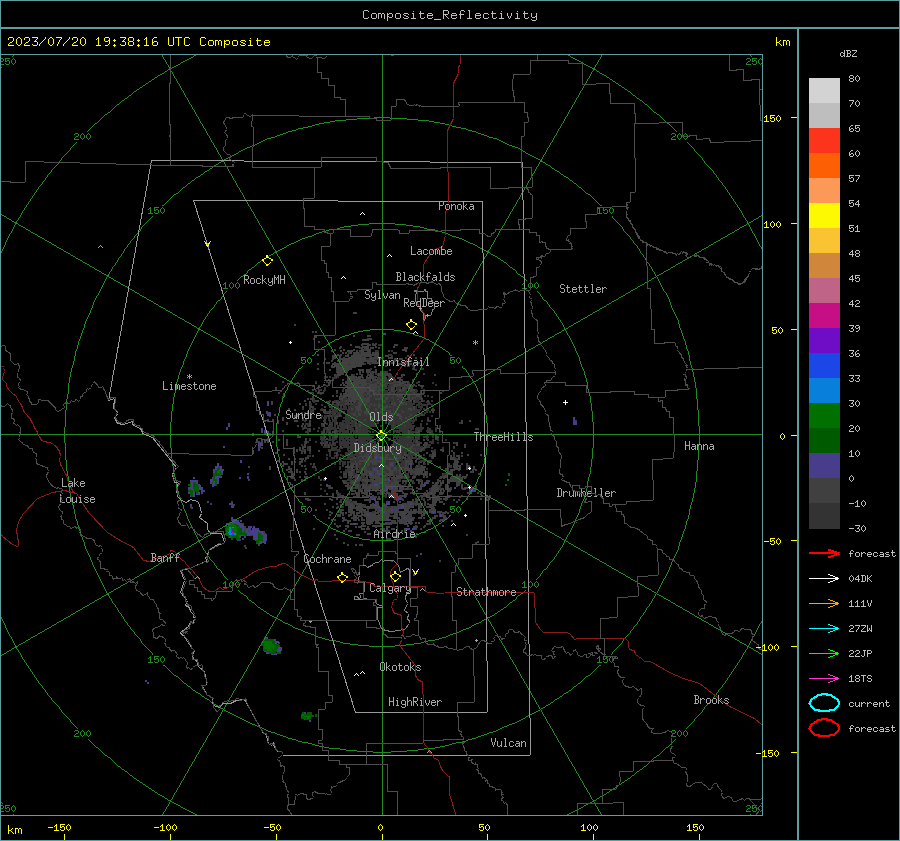Screen dimensions: 900x841
Task: Click the red forecast arrow in legend
Action: (824, 553)
